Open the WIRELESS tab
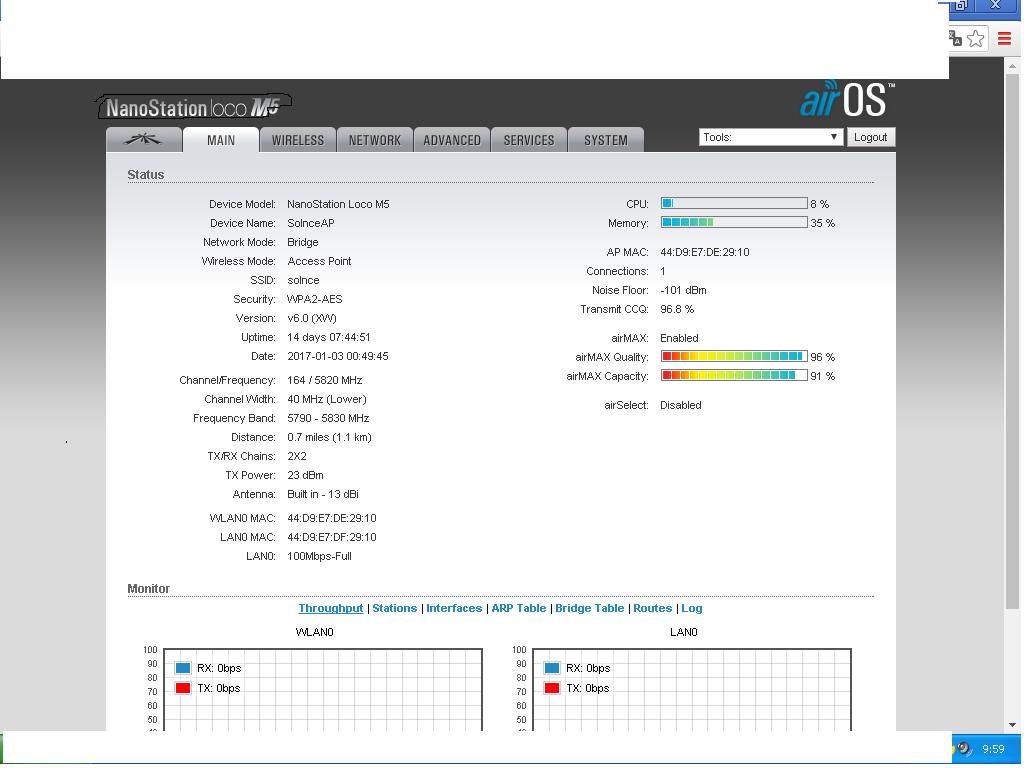Image resolution: width=1024 pixels, height=768 pixels. (298, 140)
